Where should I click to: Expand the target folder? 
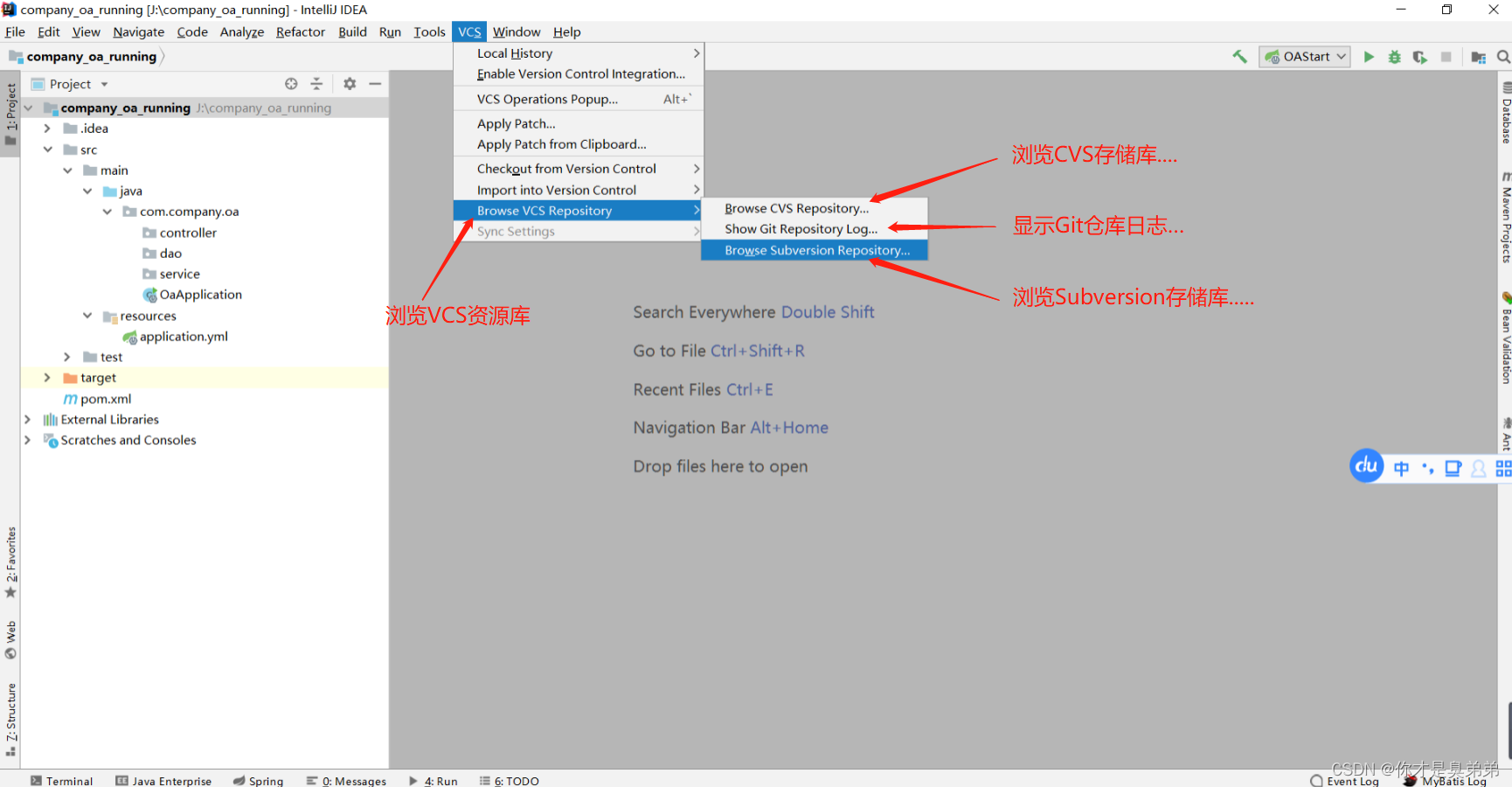click(x=47, y=378)
